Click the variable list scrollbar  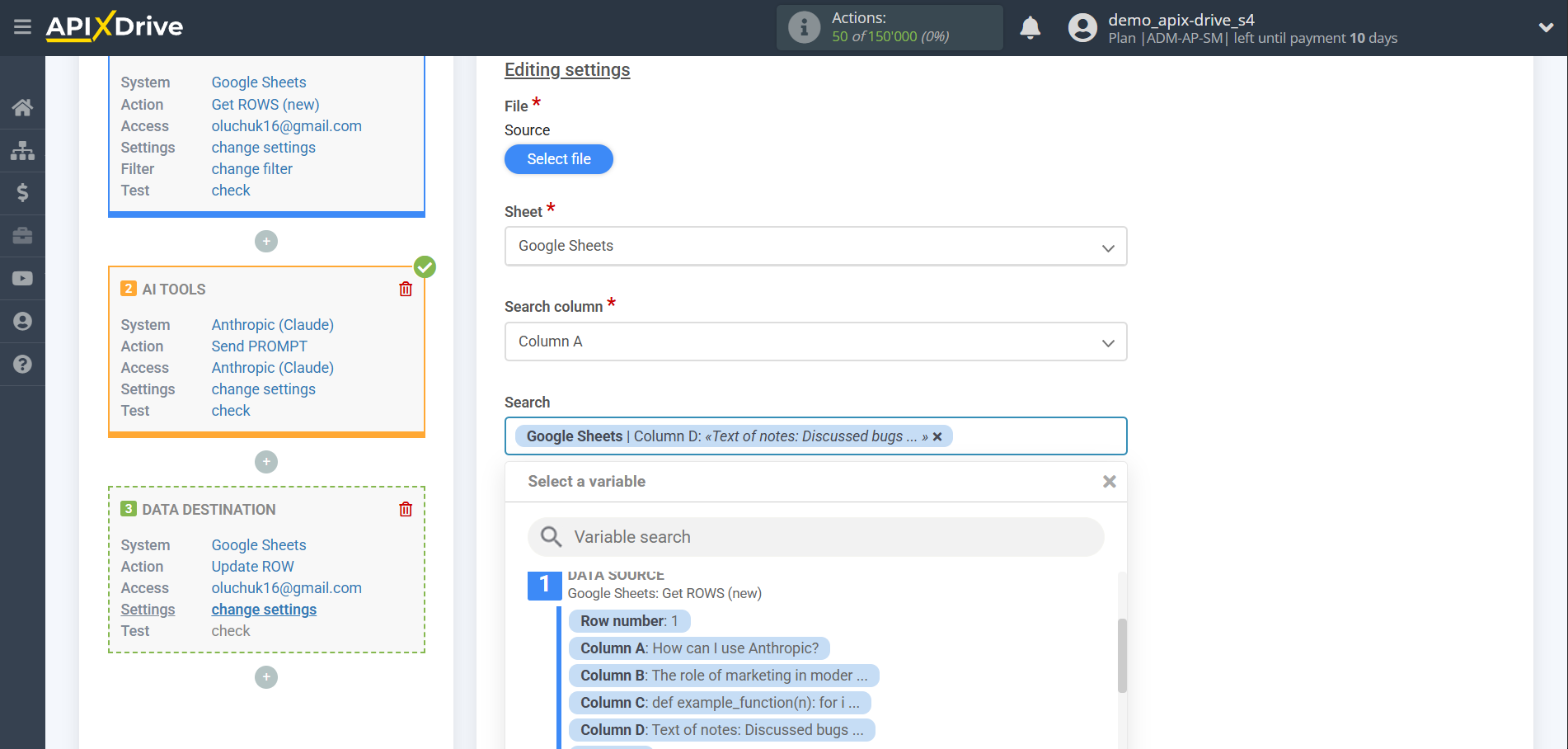[x=1122, y=656]
